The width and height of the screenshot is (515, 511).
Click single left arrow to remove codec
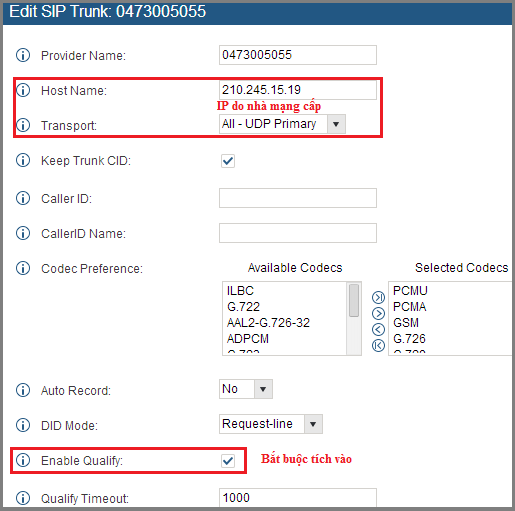378,329
